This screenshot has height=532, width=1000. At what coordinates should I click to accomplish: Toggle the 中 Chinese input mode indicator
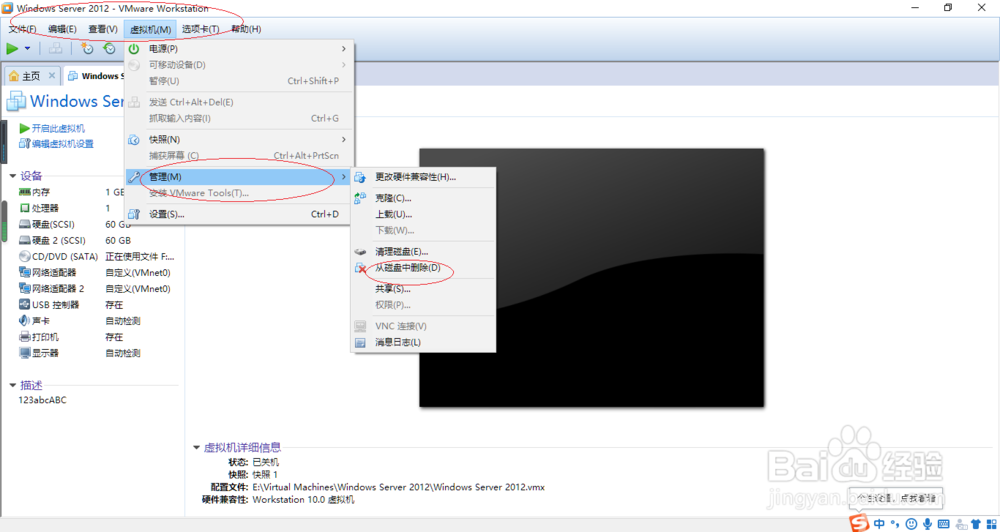click(879, 524)
